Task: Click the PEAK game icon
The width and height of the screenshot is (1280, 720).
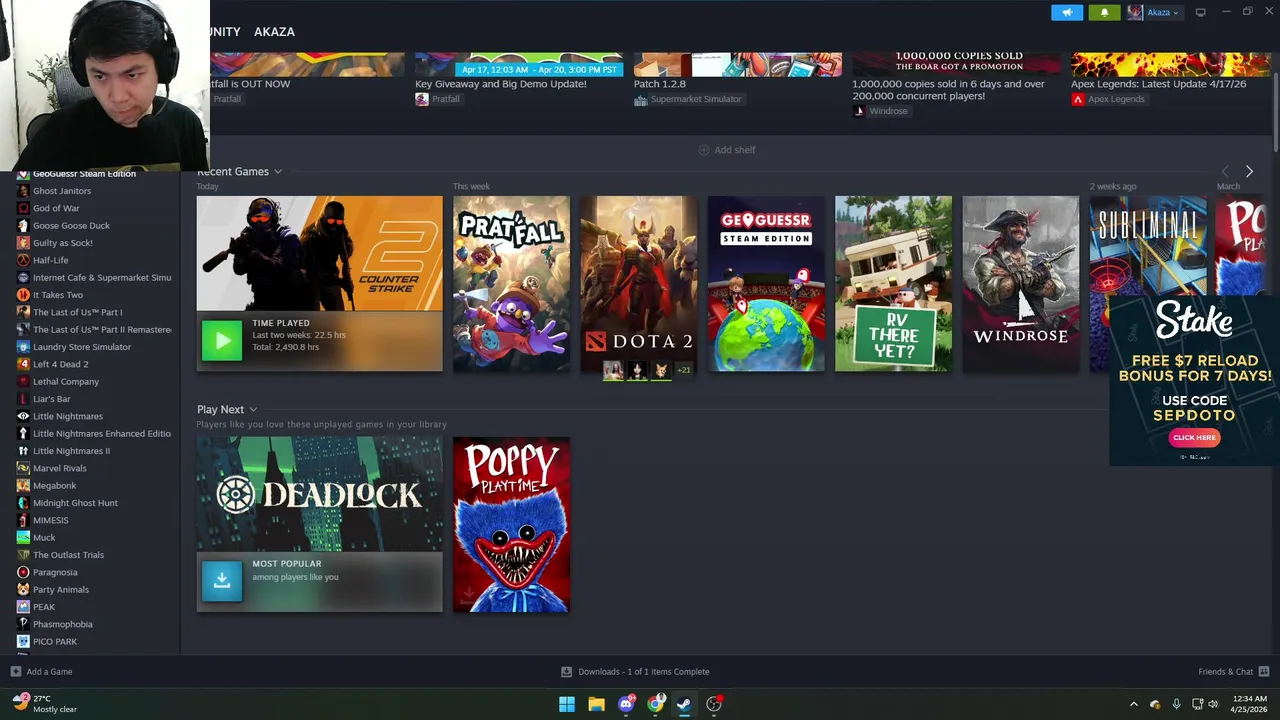Action: [23, 607]
